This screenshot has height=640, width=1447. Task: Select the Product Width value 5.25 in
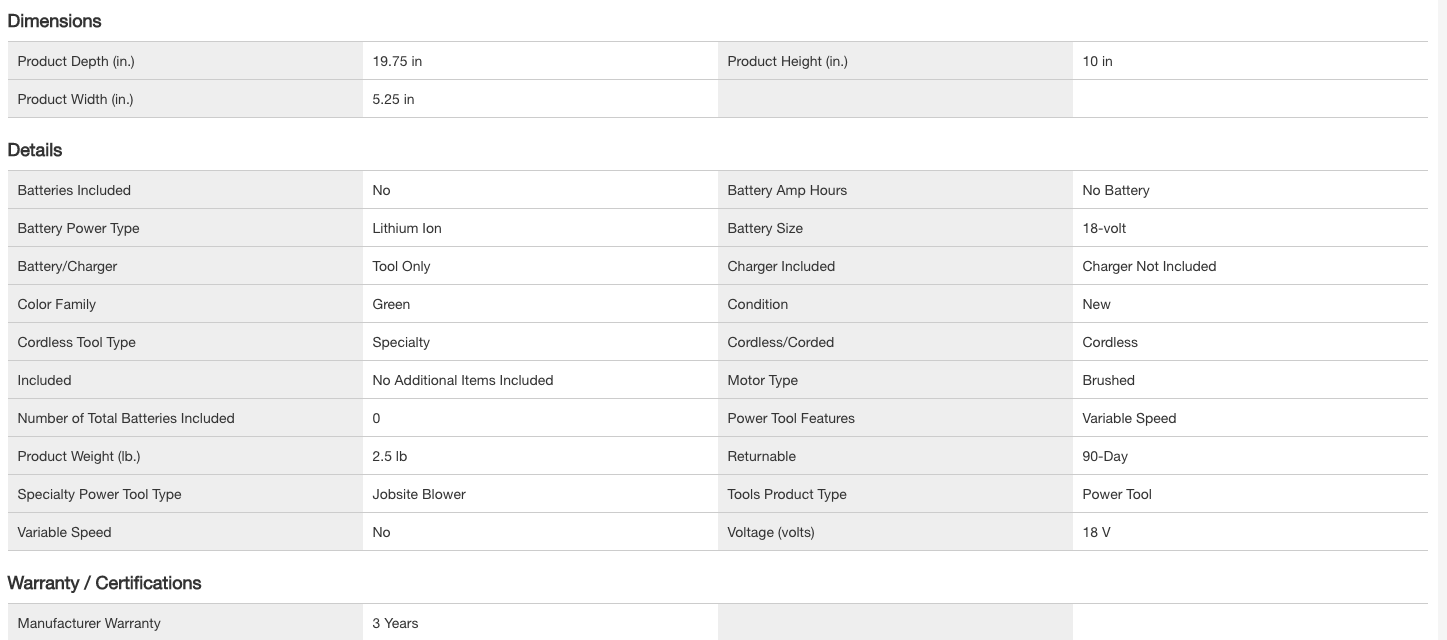(393, 99)
